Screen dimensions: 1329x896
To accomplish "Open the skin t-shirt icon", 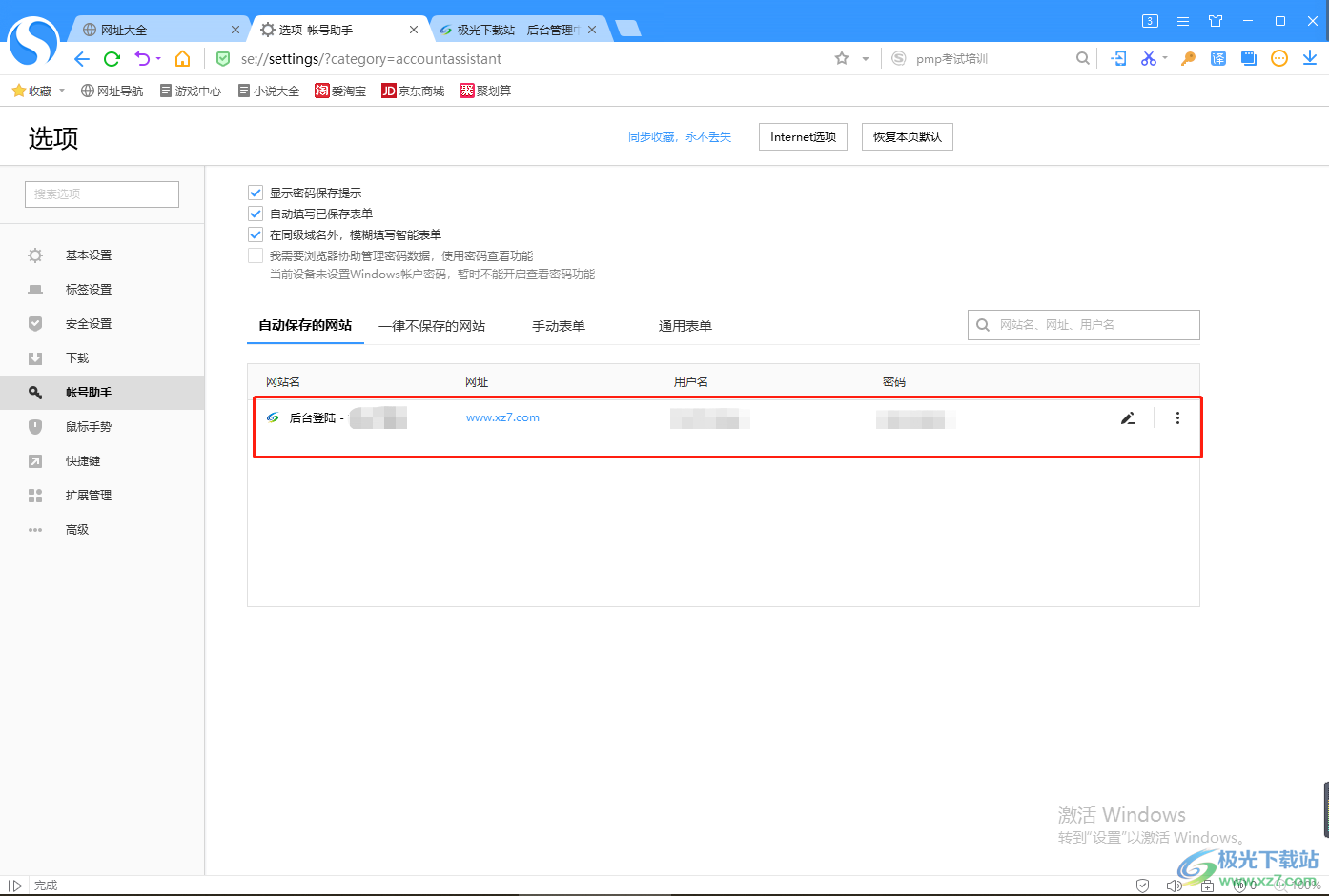I will point(1216,21).
